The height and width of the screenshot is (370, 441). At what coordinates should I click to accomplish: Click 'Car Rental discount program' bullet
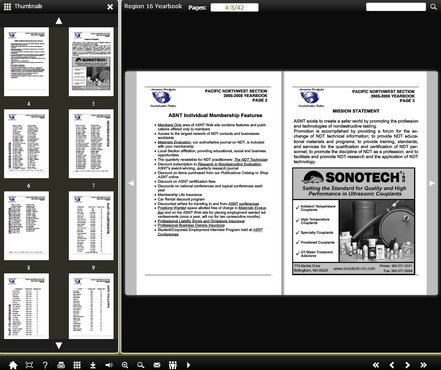click(181, 199)
